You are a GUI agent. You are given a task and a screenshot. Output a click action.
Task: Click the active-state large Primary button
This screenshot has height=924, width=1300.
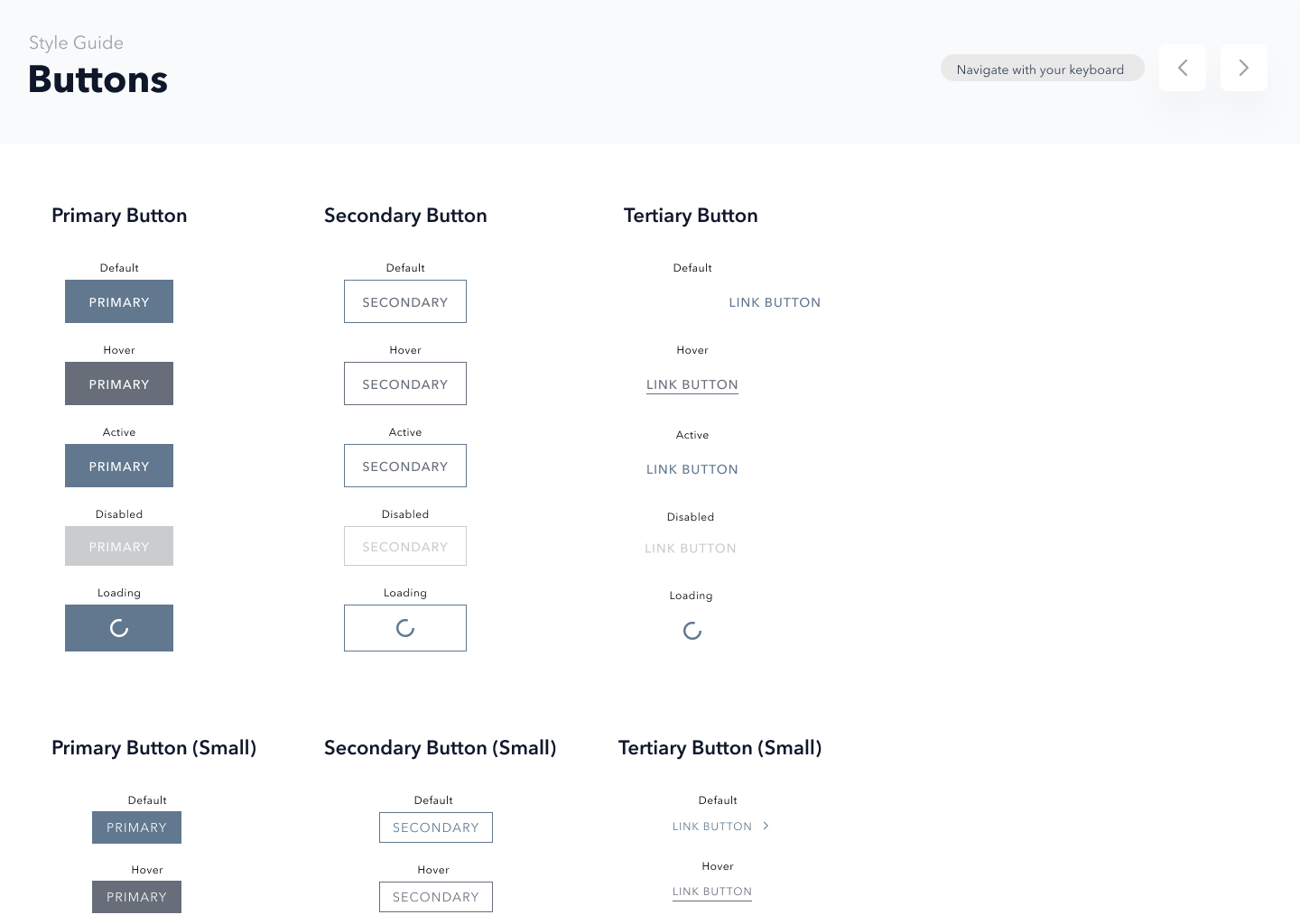119,466
